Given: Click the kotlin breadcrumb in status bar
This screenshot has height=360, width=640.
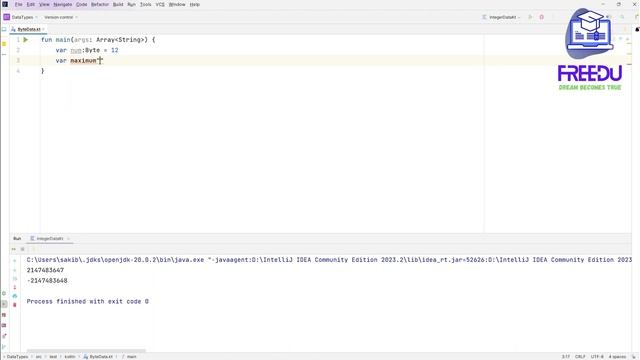Looking at the screenshot, I should point(70,357).
